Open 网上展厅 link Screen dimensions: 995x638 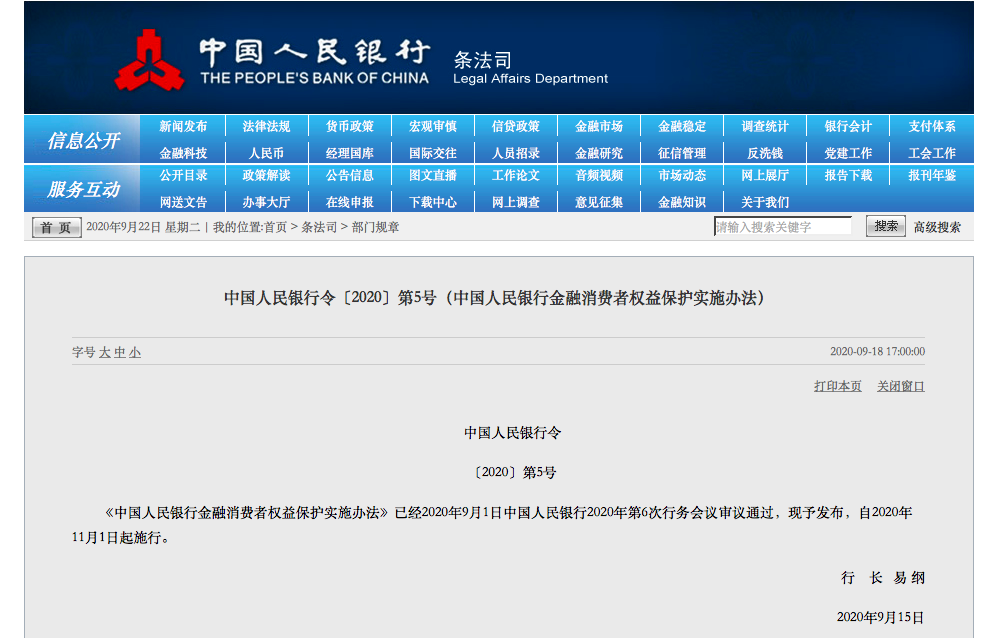[765, 175]
